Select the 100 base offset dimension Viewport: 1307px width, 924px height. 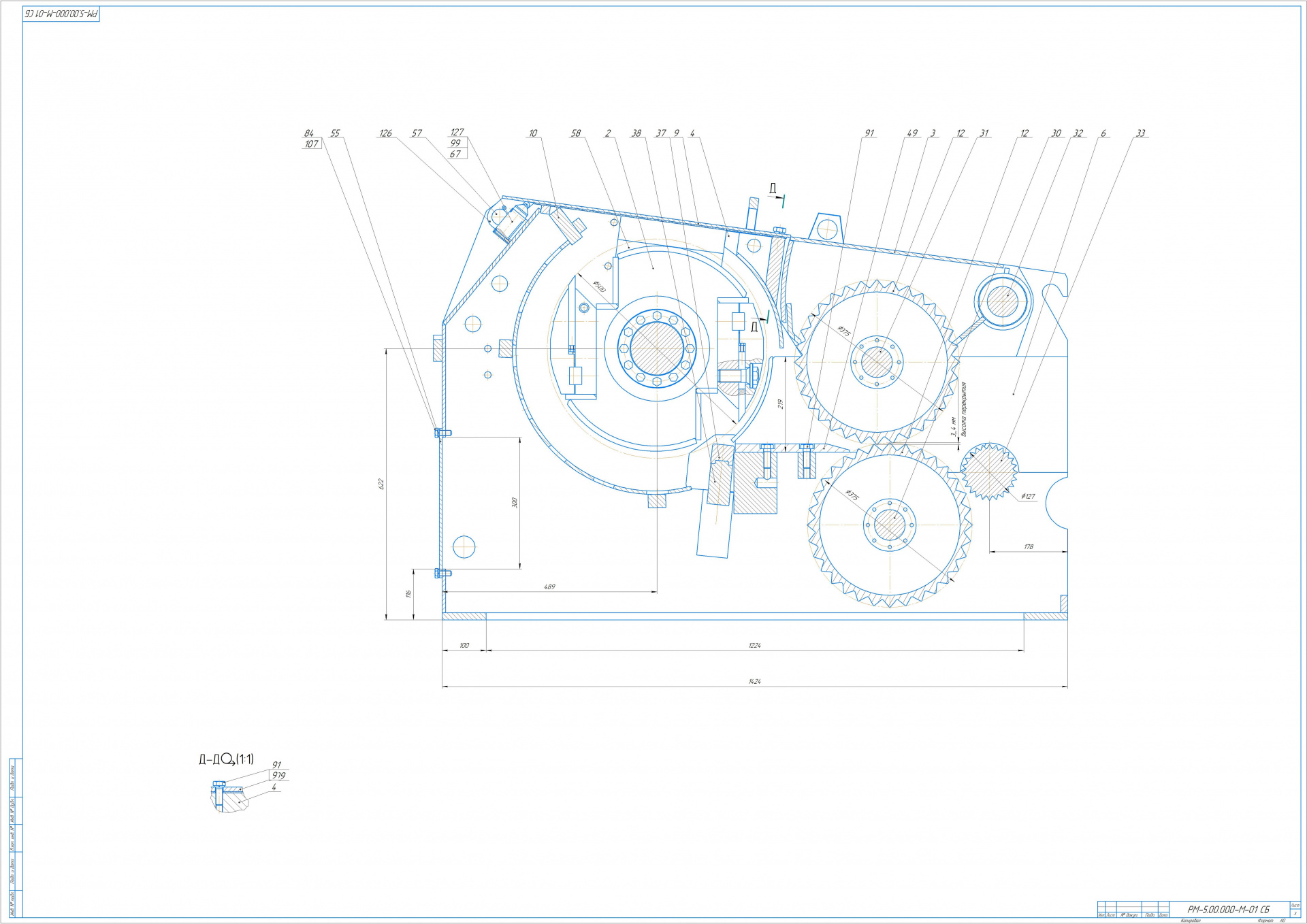[x=464, y=645]
